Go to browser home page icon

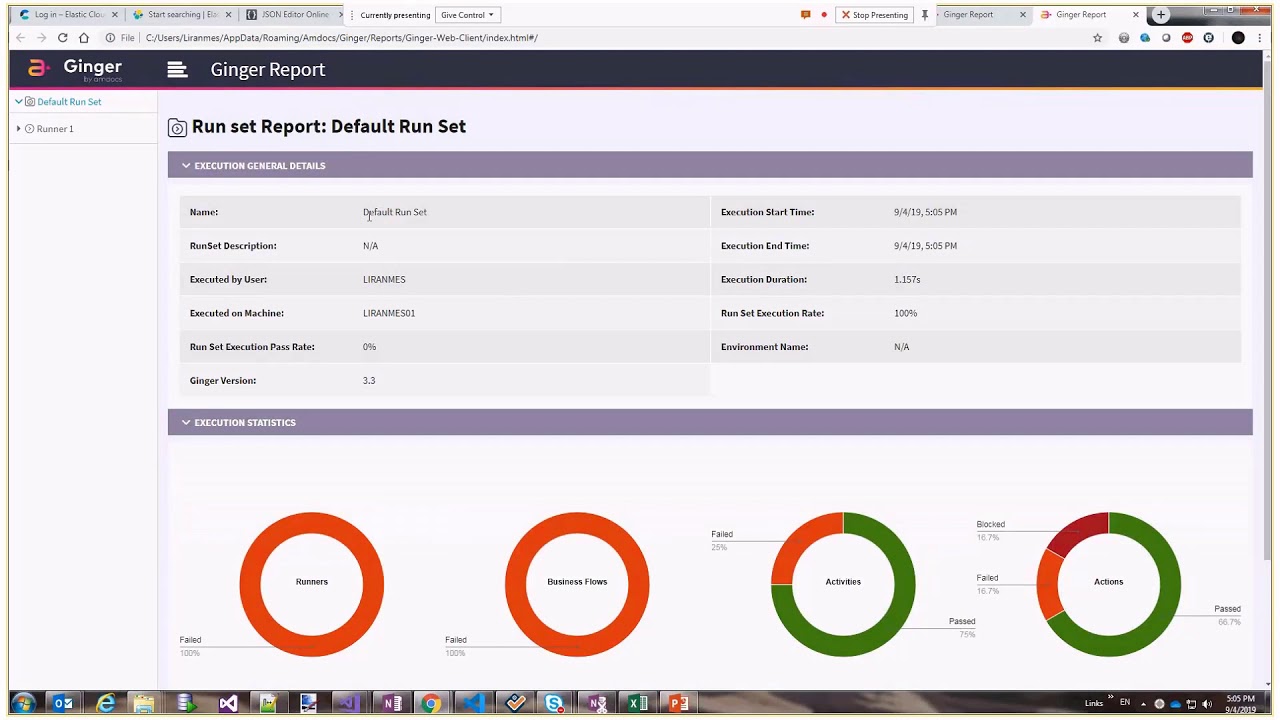pos(84,38)
